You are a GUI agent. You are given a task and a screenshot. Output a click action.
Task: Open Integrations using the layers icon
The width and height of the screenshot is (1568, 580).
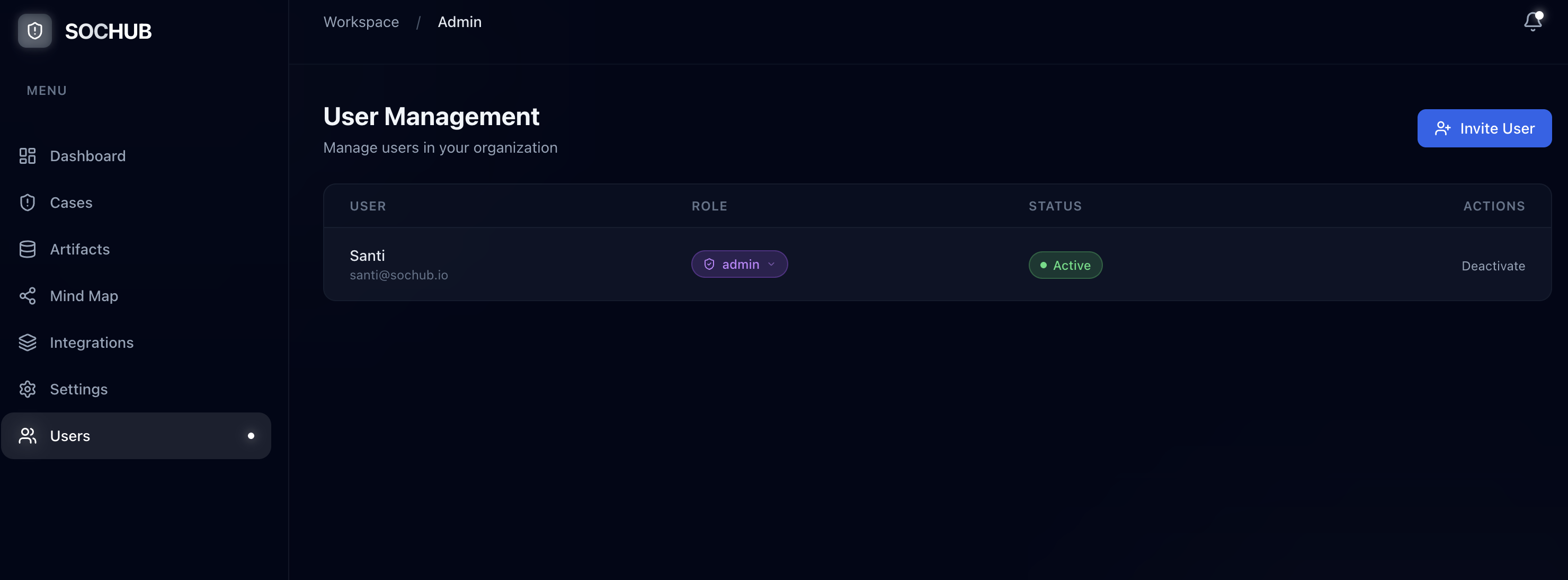(x=28, y=342)
